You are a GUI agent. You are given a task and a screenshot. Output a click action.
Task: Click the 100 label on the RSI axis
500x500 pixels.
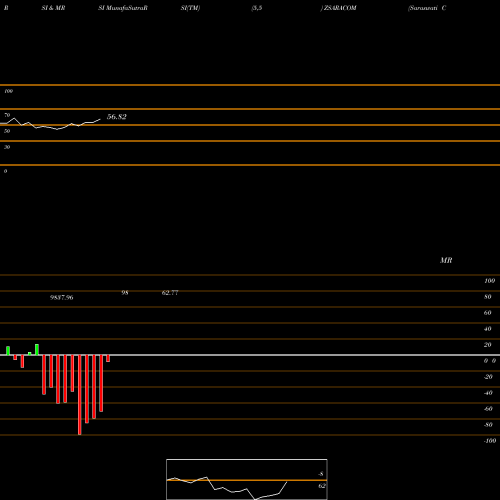pos(8,91)
